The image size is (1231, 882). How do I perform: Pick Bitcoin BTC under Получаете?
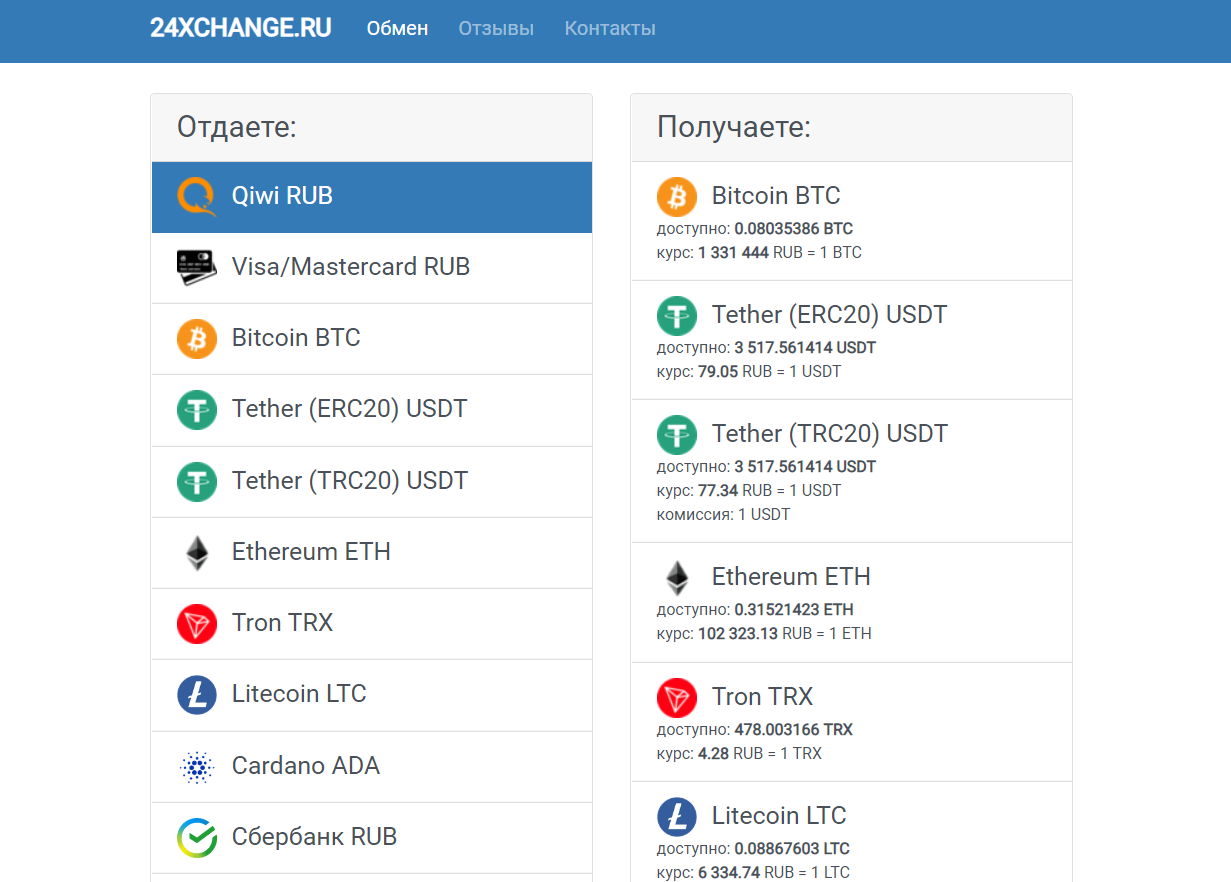852,221
